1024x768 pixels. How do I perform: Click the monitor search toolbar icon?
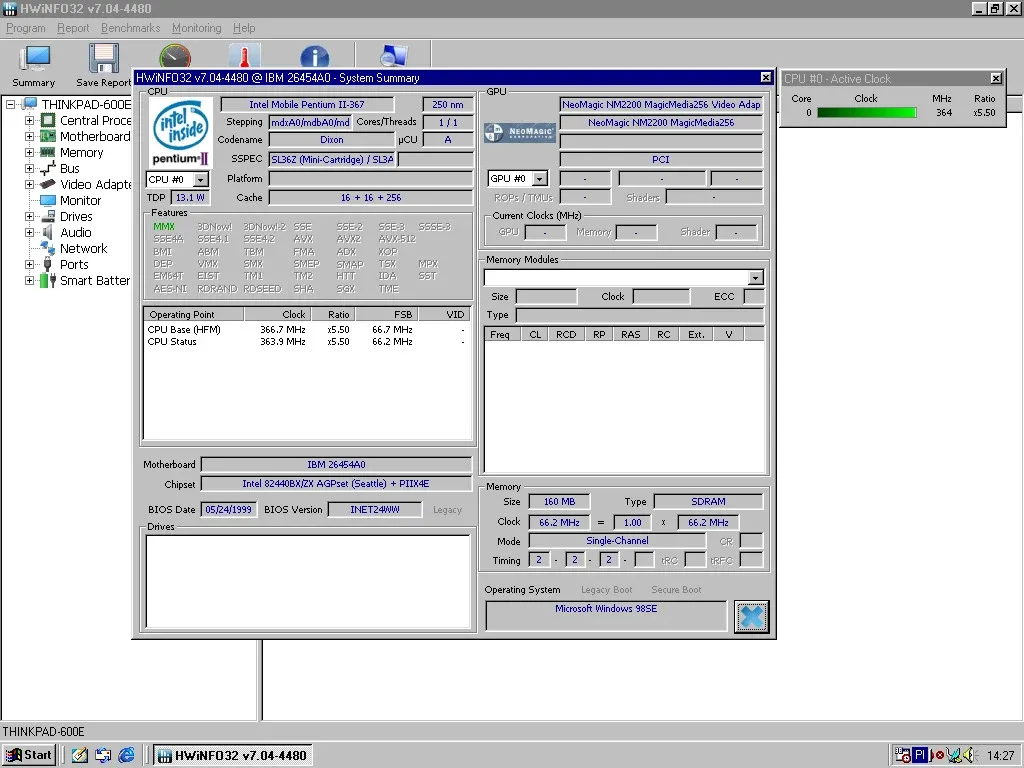pyautogui.click(x=393, y=56)
